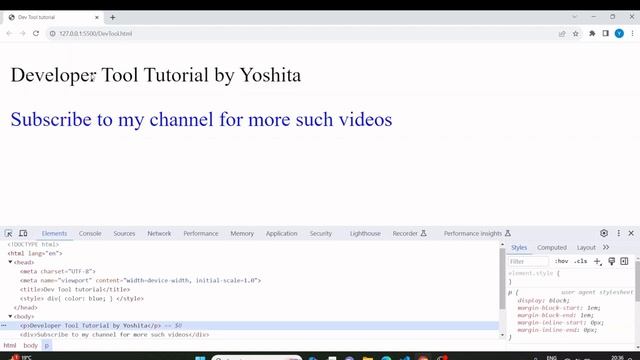Open the browser side panel icon

605,33
